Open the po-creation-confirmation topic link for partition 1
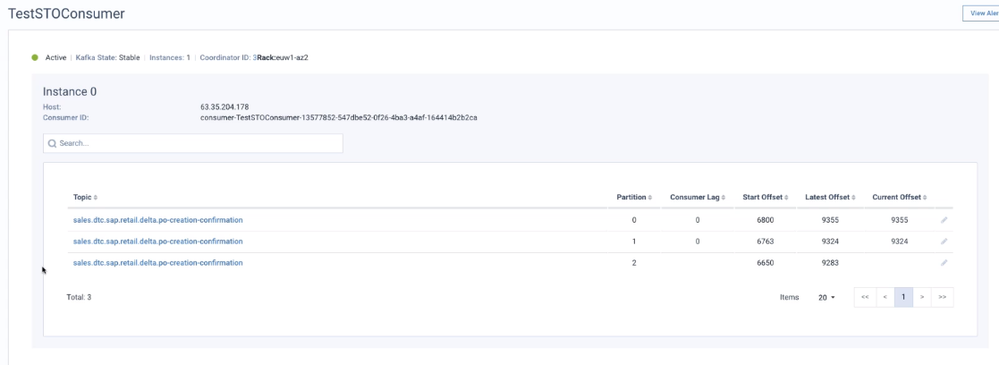 (x=158, y=241)
